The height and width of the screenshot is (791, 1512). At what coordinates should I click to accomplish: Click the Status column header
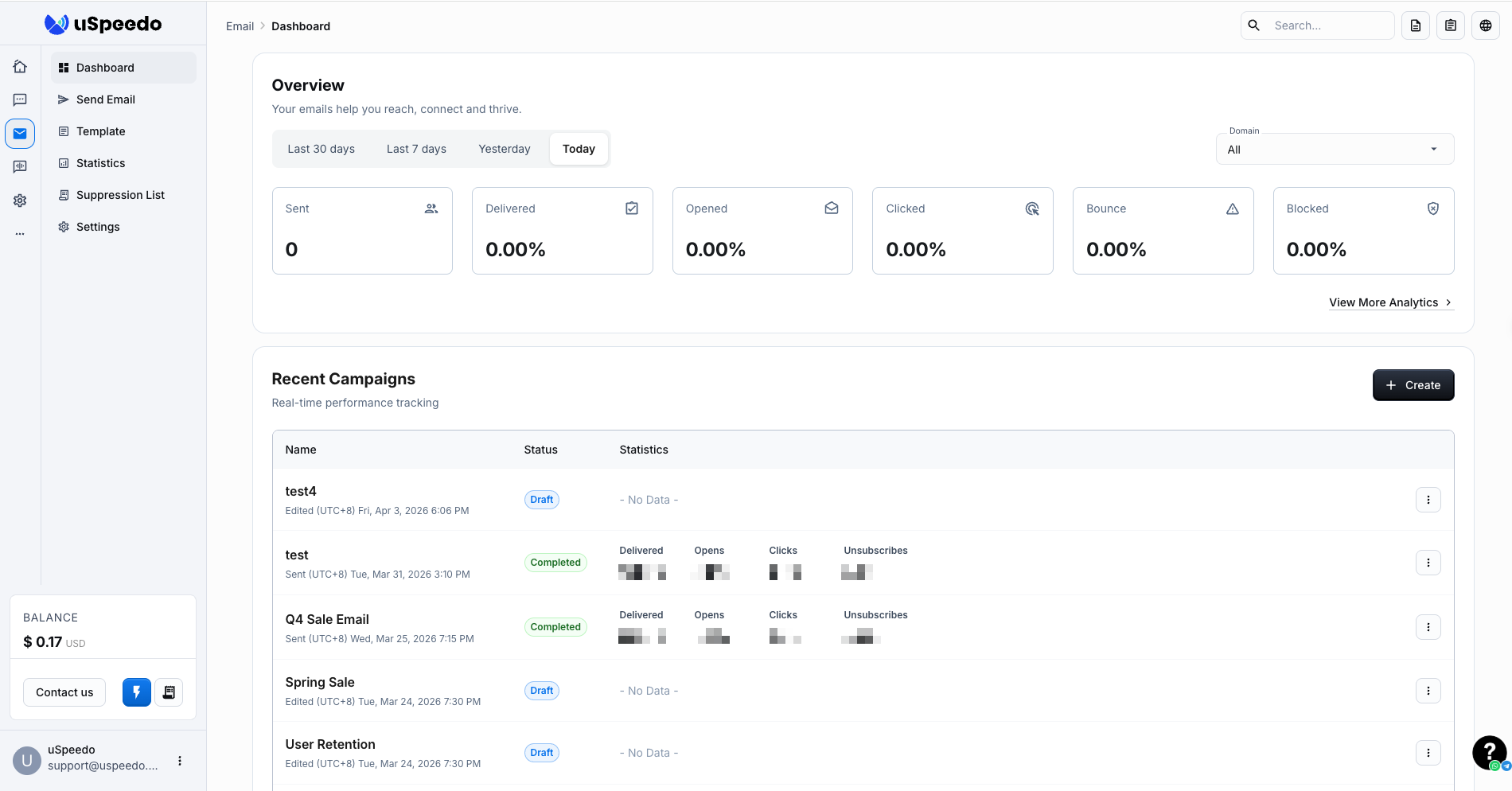tap(541, 450)
